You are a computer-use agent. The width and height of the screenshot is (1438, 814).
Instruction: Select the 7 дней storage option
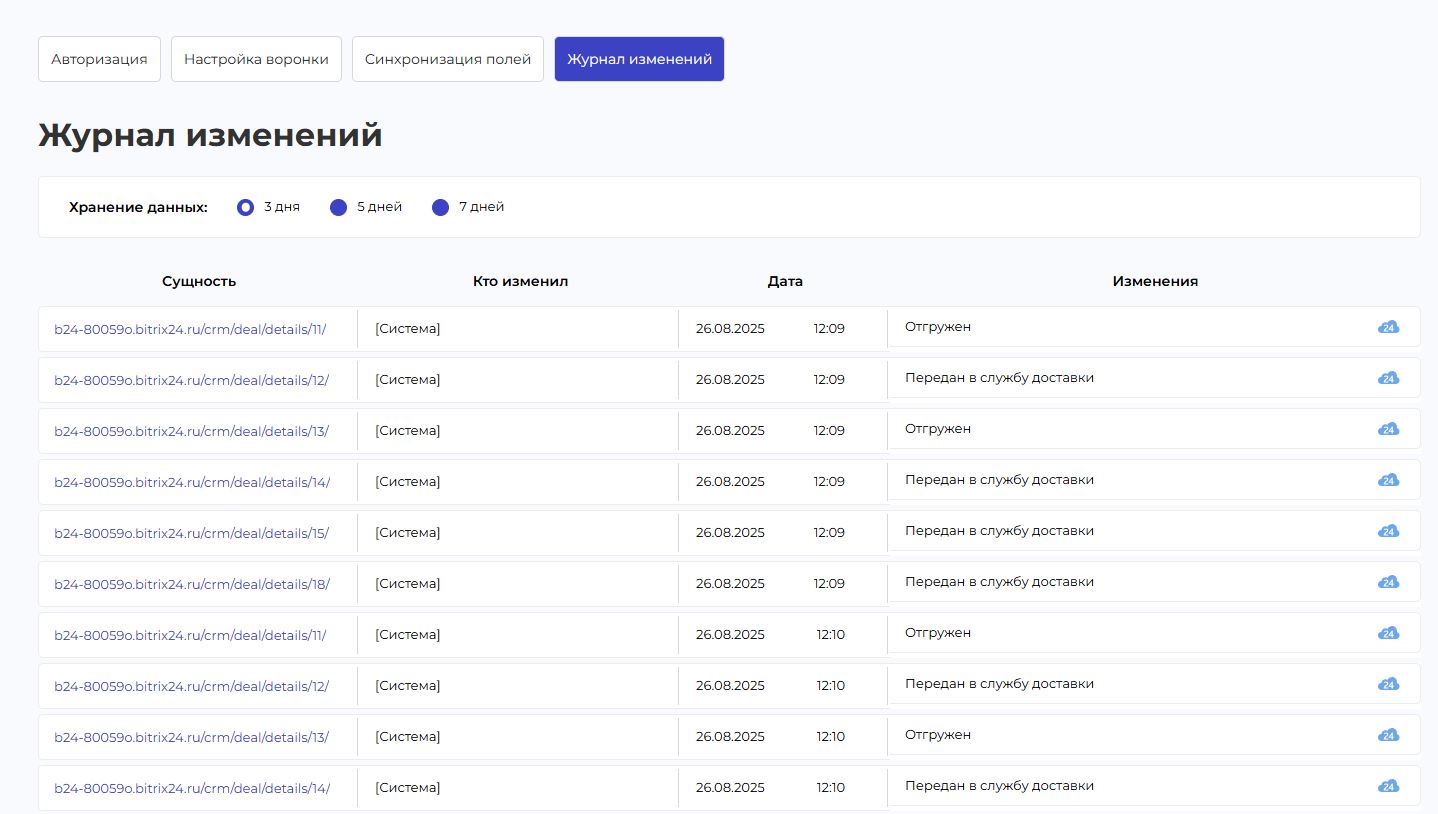coord(440,207)
